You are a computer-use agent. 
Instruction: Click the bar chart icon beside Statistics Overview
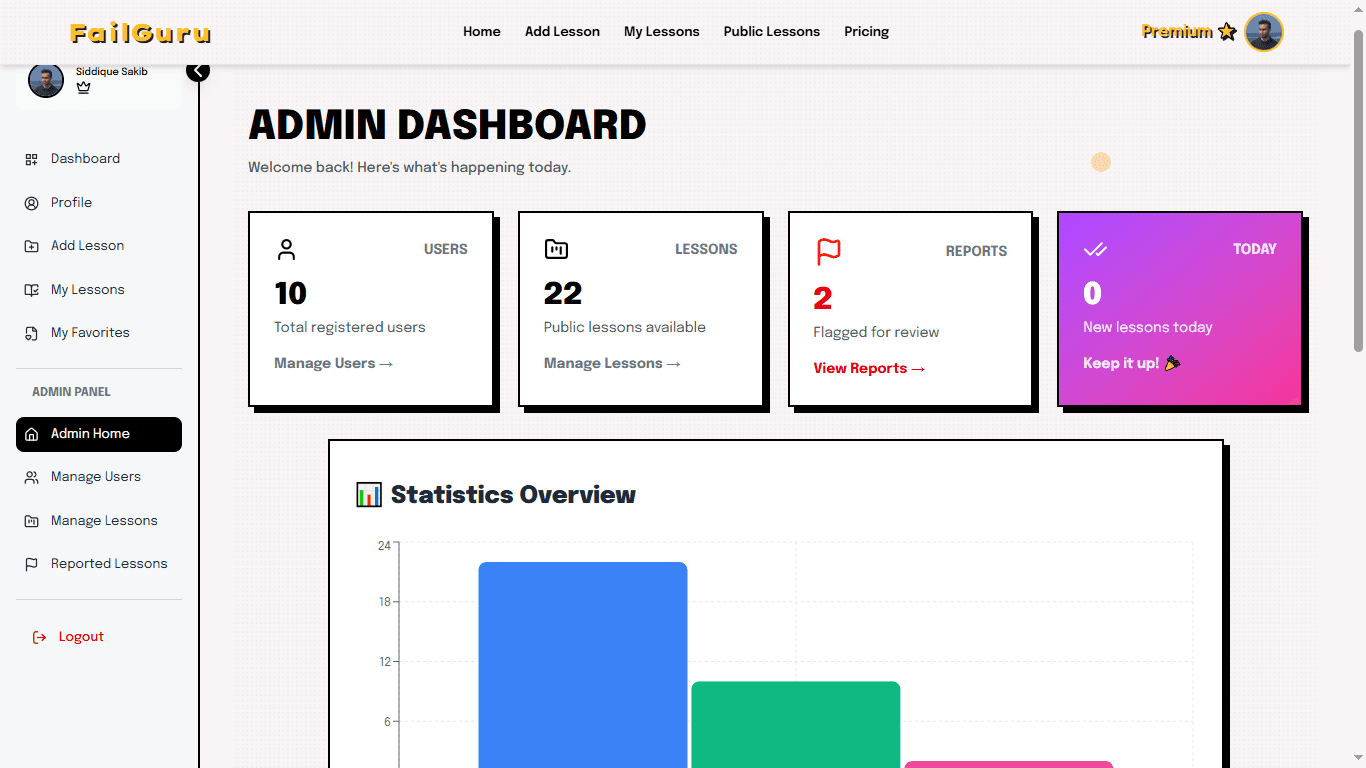click(x=369, y=493)
